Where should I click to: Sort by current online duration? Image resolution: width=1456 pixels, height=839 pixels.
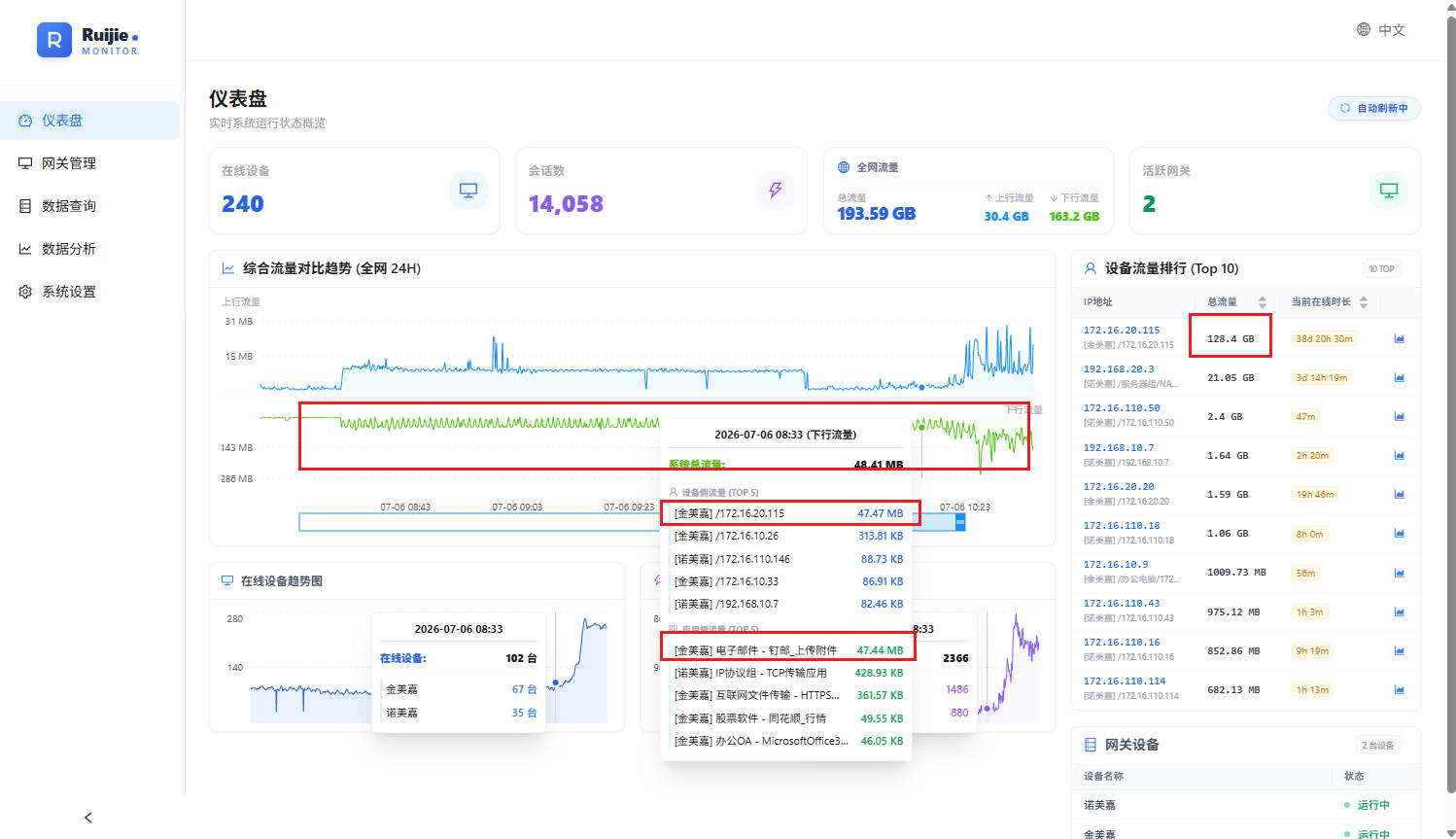(1364, 302)
